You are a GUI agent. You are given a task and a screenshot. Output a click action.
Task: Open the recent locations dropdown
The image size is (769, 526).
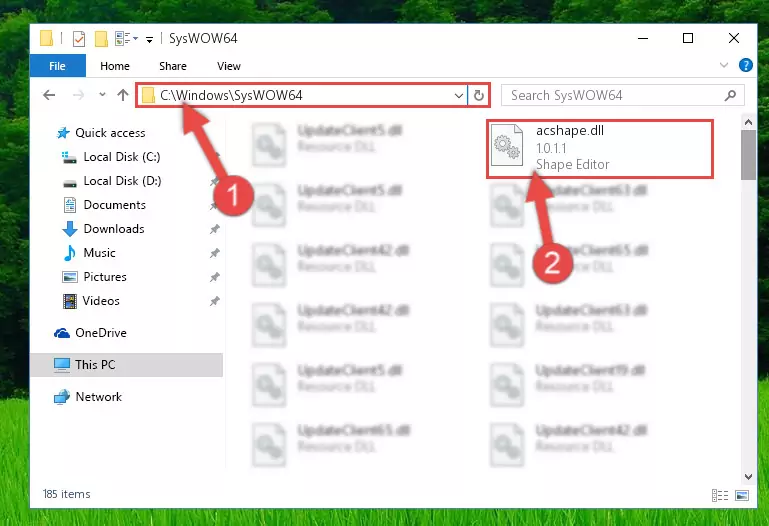(102, 95)
